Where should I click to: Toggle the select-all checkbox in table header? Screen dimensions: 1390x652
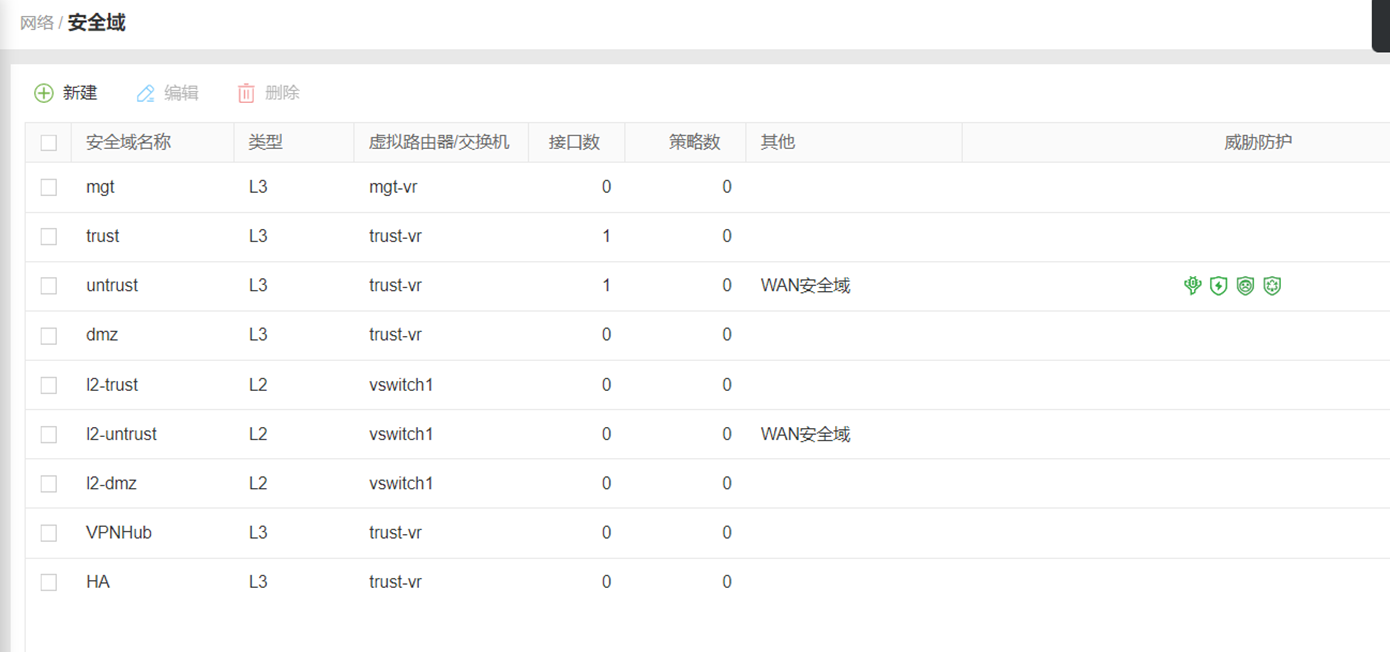pos(48,142)
